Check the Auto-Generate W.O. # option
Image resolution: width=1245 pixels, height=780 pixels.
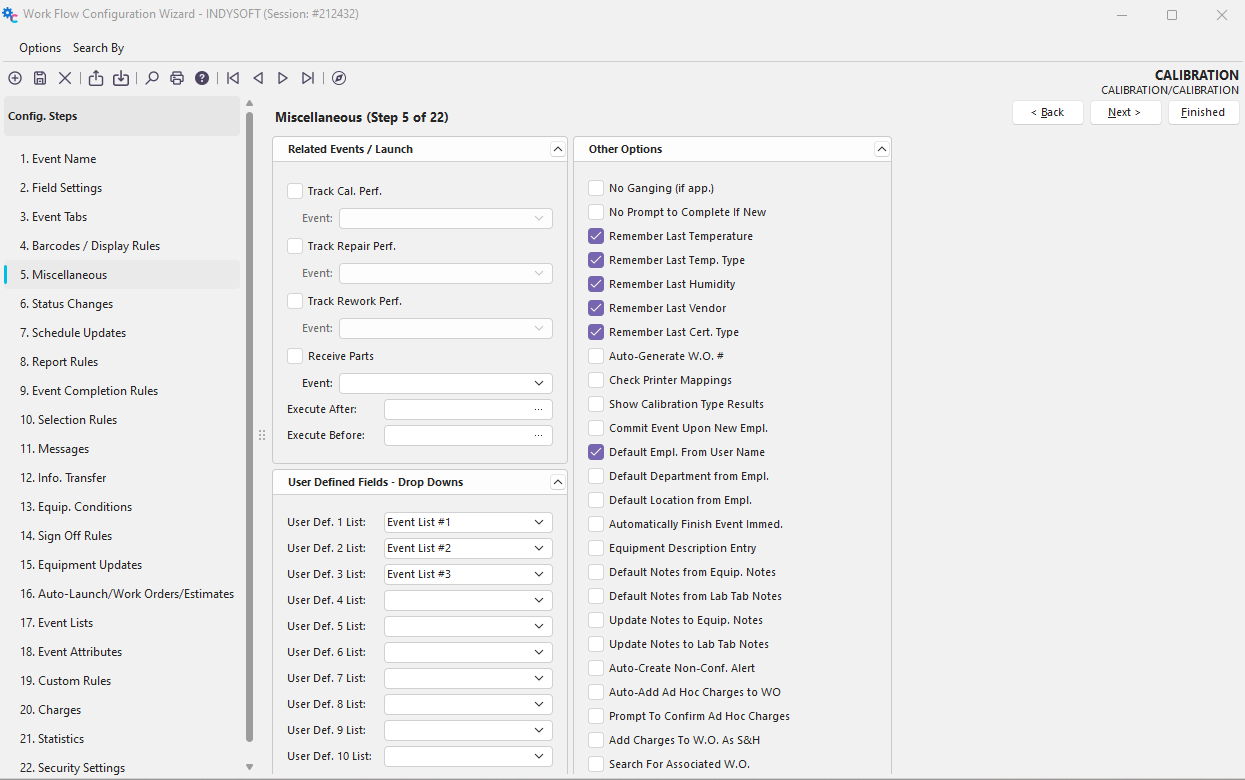(x=596, y=356)
